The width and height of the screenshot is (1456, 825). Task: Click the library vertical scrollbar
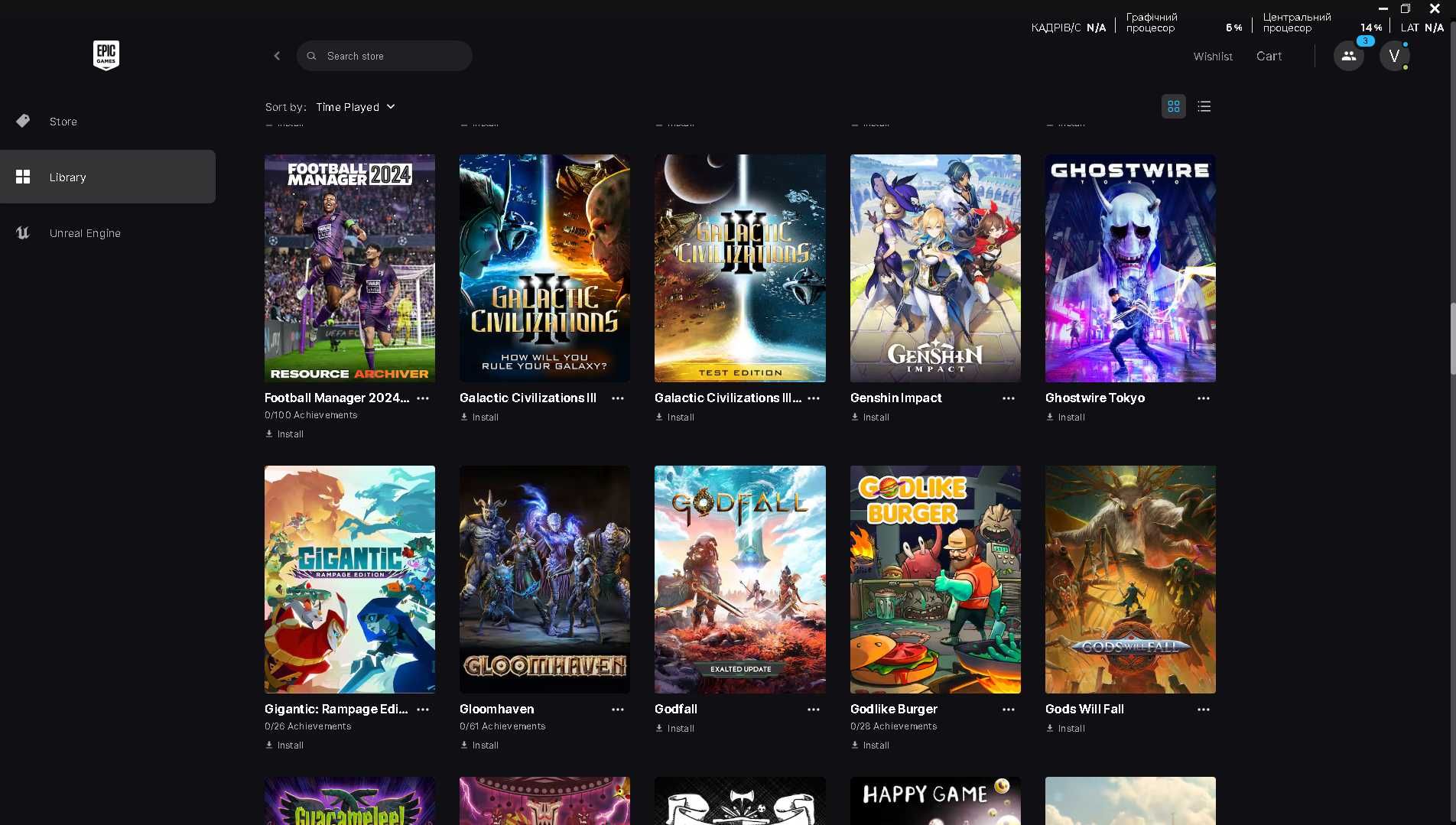coord(1452,339)
